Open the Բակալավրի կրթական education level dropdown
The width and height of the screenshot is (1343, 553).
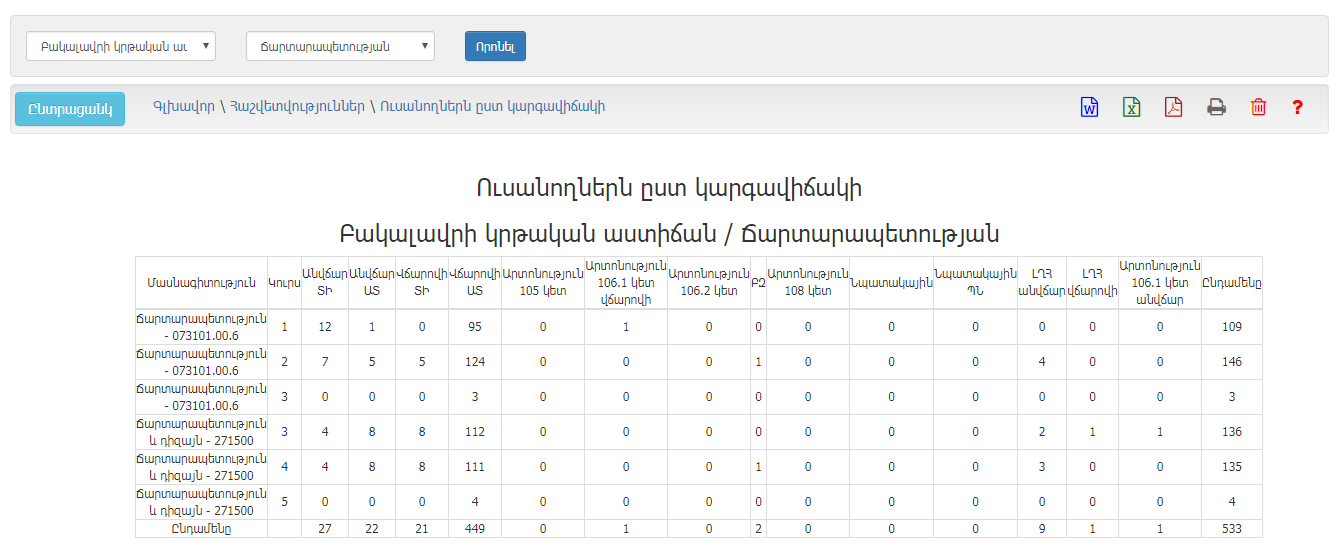click(x=120, y=46)
